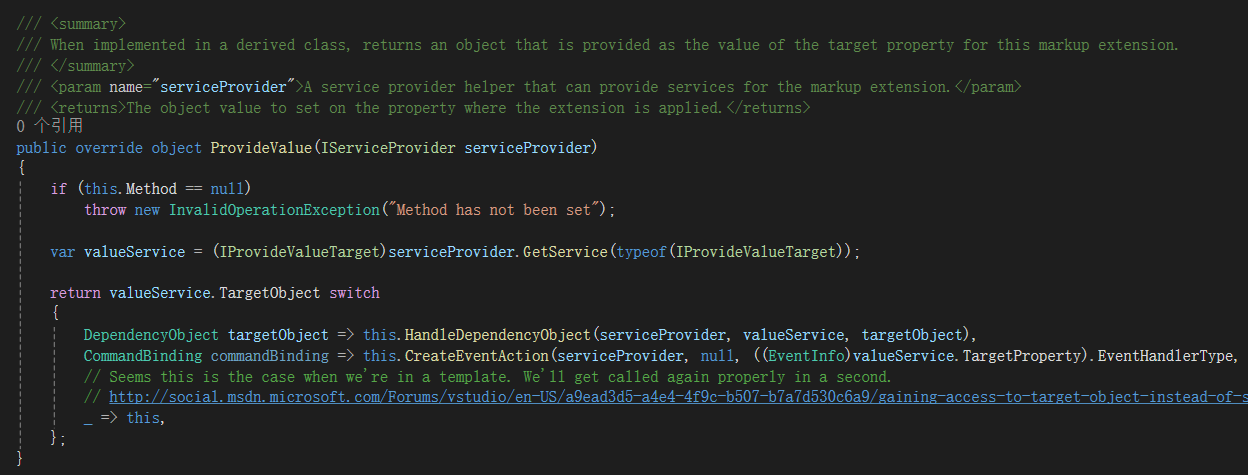Click the "Method has not been set" string
The height and width of the screenshot is (475, 1248).
point(499,210)
